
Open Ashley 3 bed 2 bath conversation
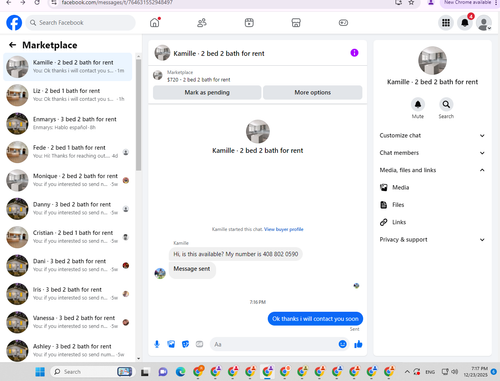point(68,350)
